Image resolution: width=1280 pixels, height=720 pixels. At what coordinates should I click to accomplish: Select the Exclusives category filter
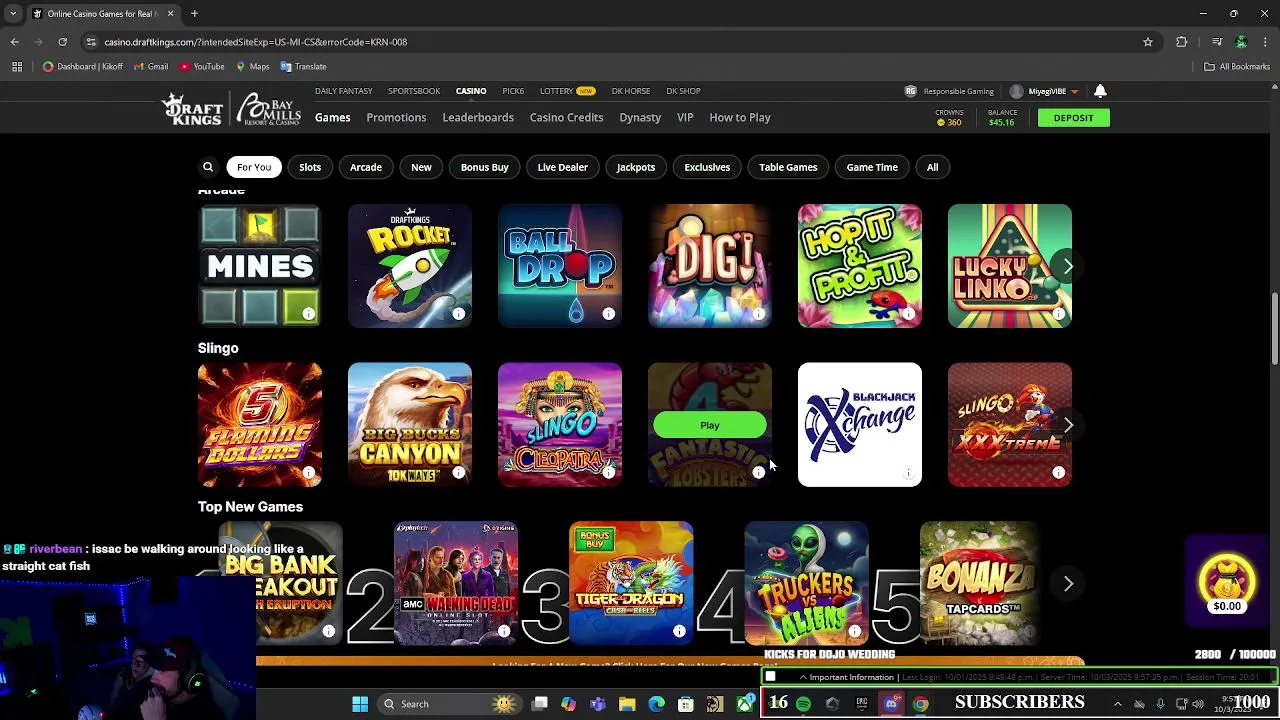point(707,167)
